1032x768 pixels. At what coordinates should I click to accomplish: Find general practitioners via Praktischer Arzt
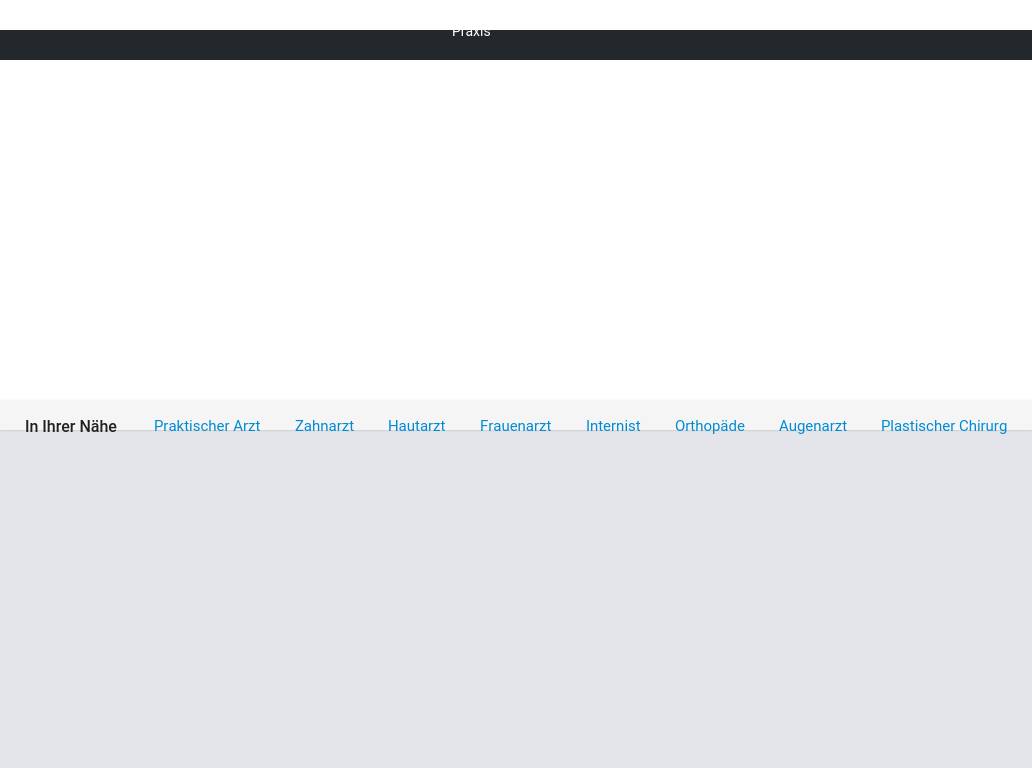click(206, 426)
